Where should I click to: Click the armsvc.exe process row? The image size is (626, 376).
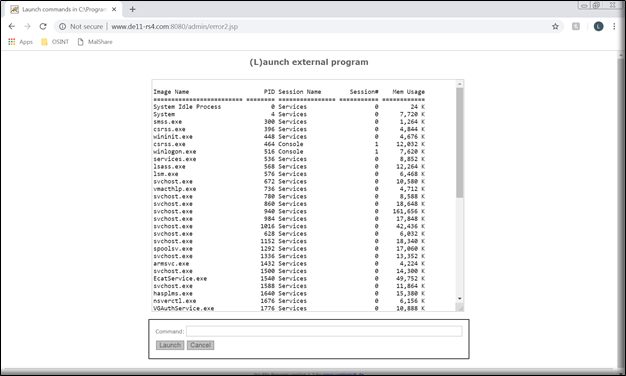[289, 263]
